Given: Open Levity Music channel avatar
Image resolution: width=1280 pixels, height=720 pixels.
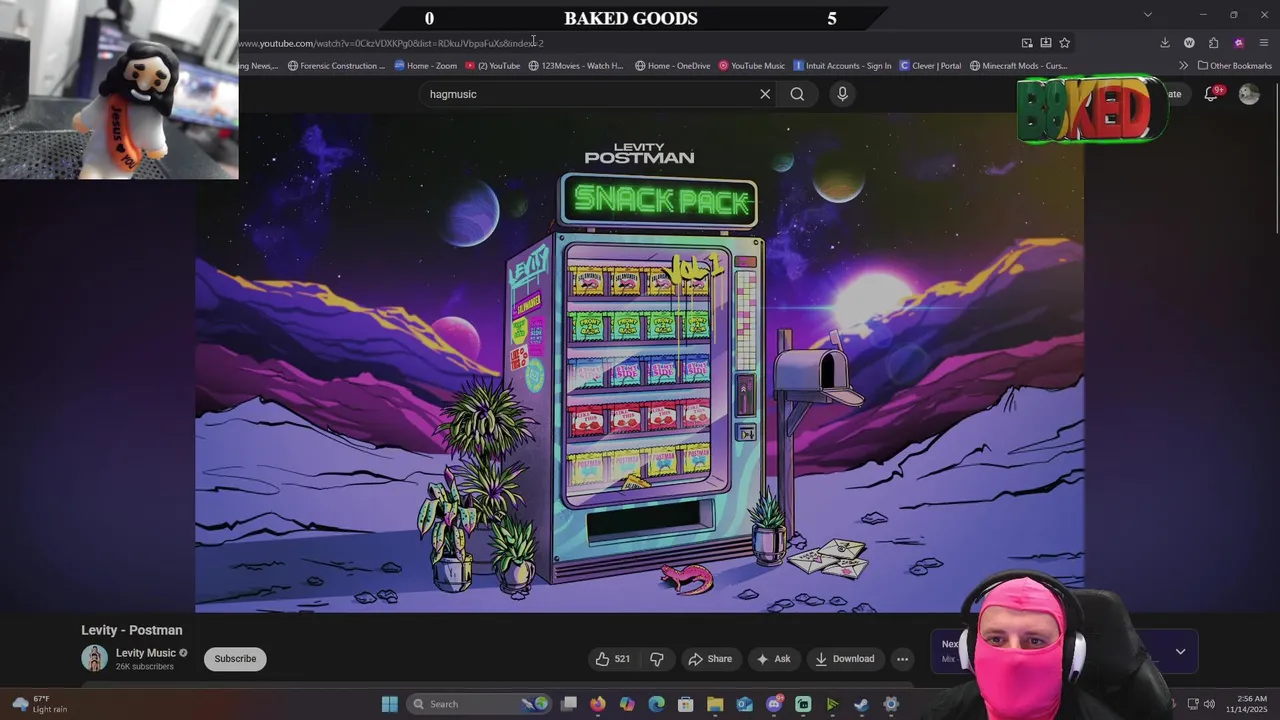Looking at the screenshot, I should pos(94,658).
